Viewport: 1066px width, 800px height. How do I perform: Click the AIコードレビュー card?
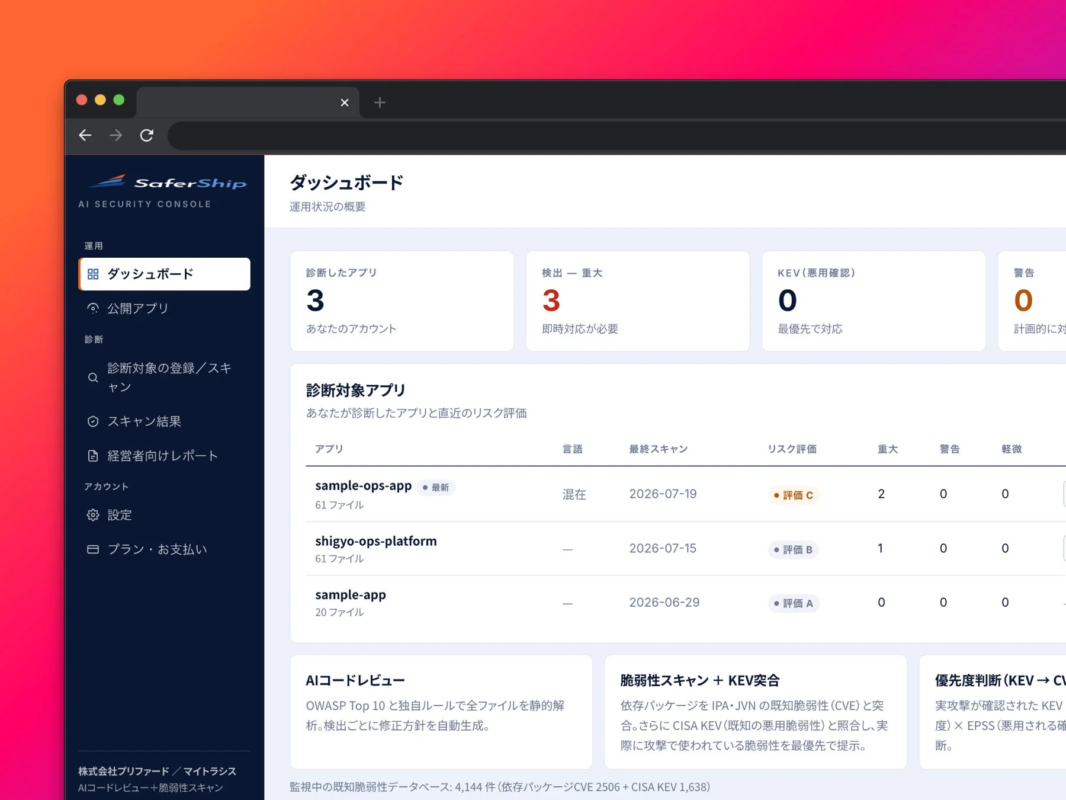[x=441, y=712]
